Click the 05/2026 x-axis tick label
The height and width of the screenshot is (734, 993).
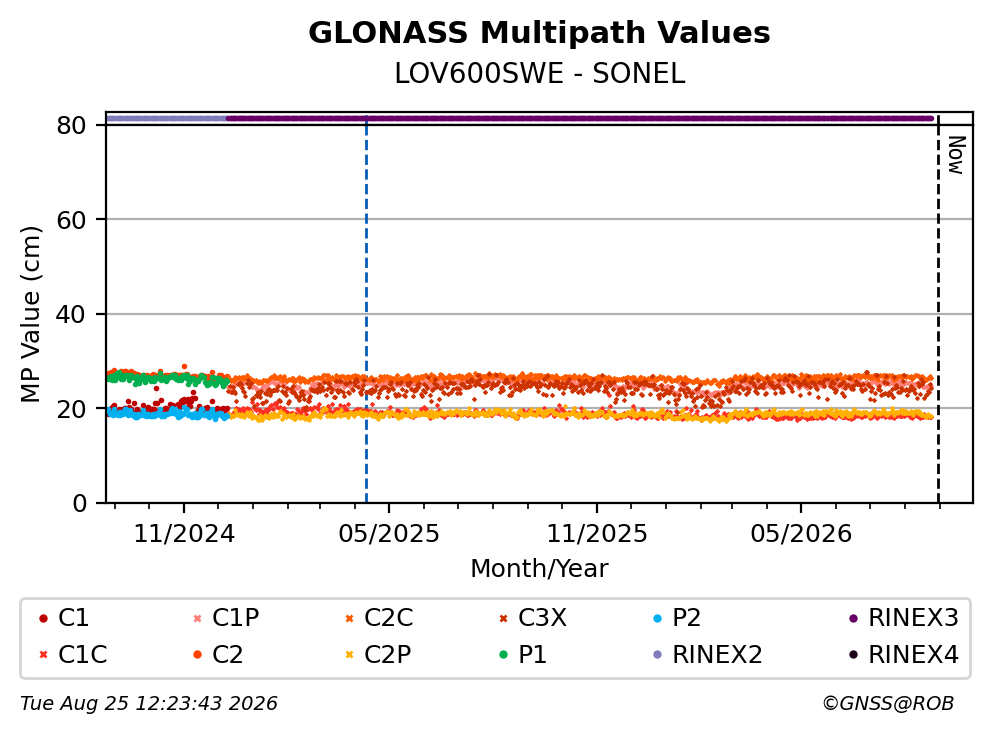point(801,534)
